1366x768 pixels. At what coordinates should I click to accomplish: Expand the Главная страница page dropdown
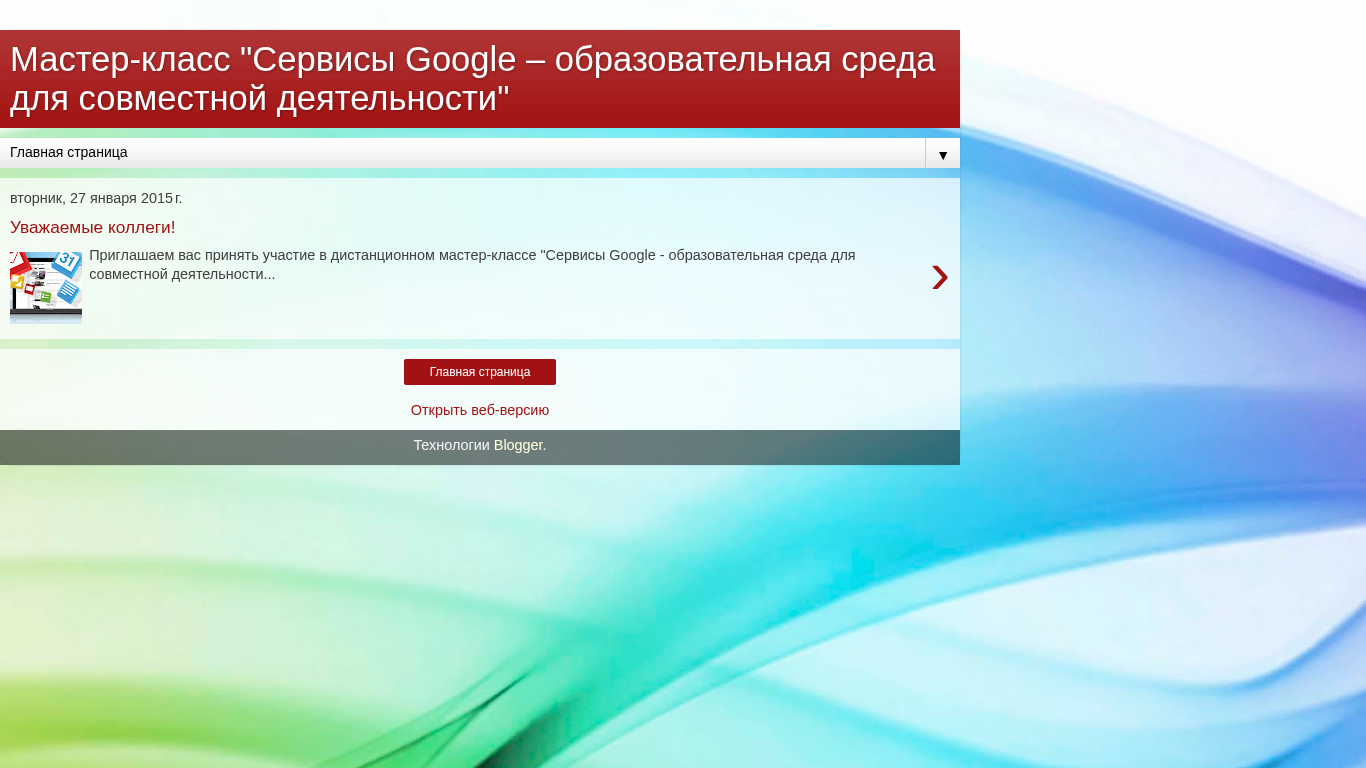(x=480, y=153)
